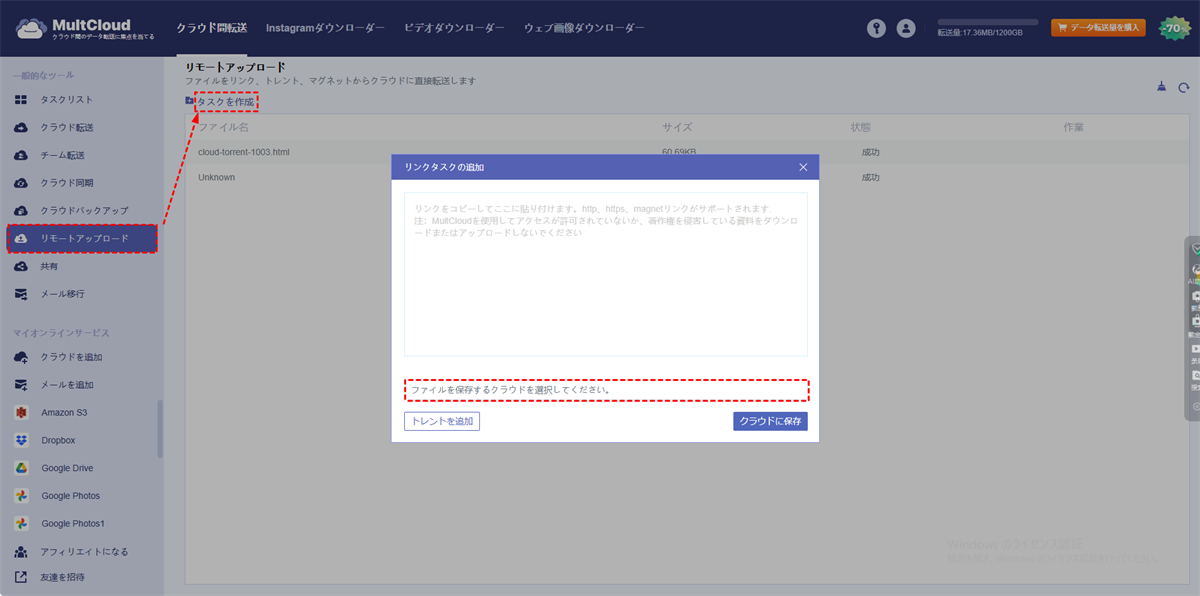The height and width of the screenshot is (596, 1200).
Task: Select the cloud to save files field
Action: tap(606, 389)
